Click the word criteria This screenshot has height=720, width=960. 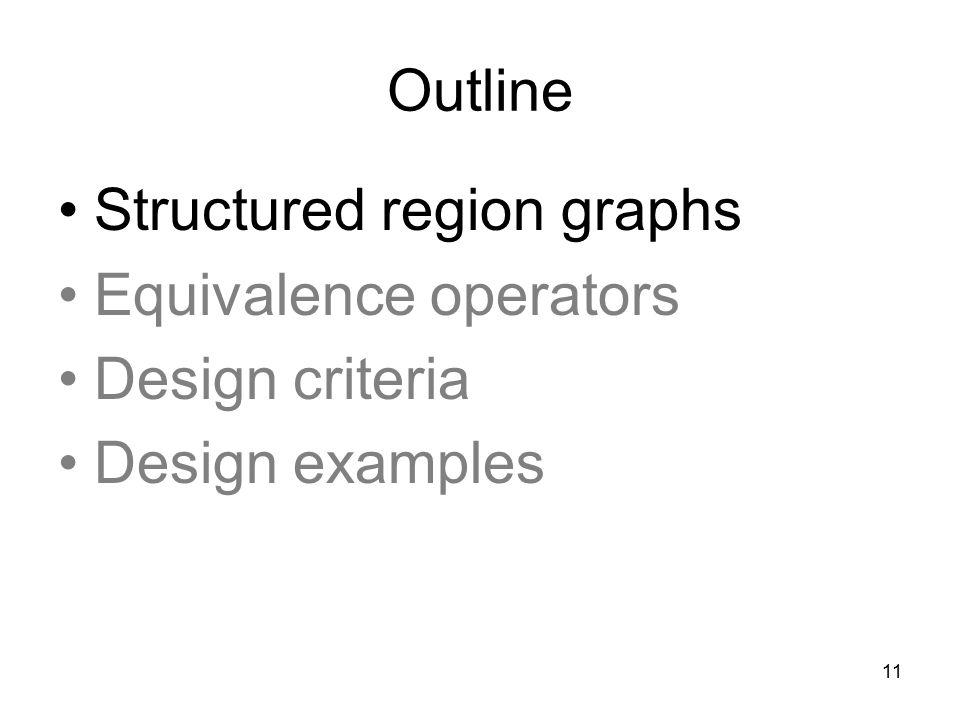[381, 378]
